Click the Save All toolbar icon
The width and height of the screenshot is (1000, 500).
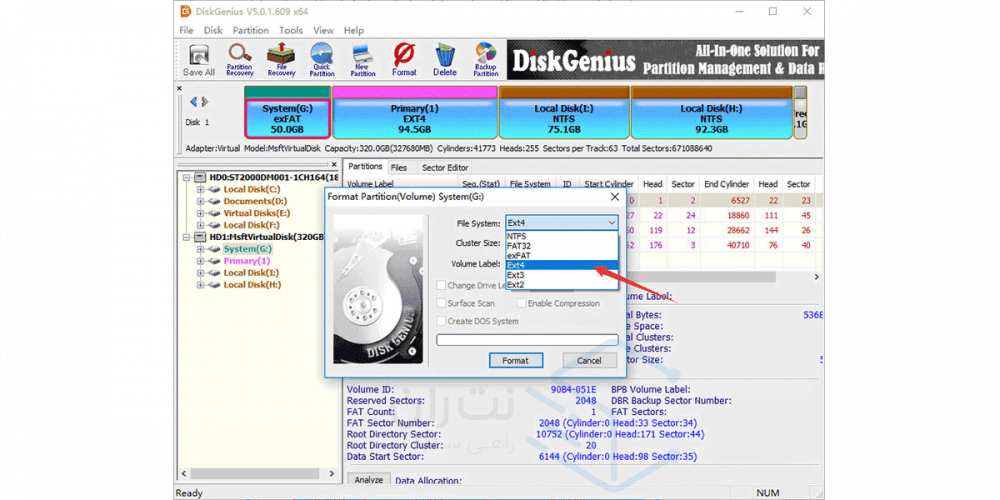tap(198, 59)
